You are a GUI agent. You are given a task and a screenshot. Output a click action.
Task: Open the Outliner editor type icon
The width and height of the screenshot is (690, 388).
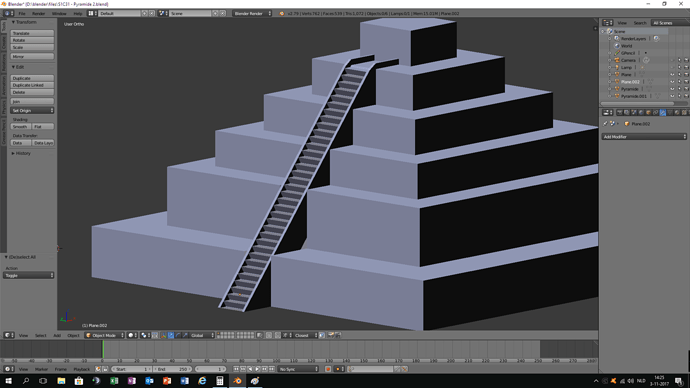coord(608,23)
